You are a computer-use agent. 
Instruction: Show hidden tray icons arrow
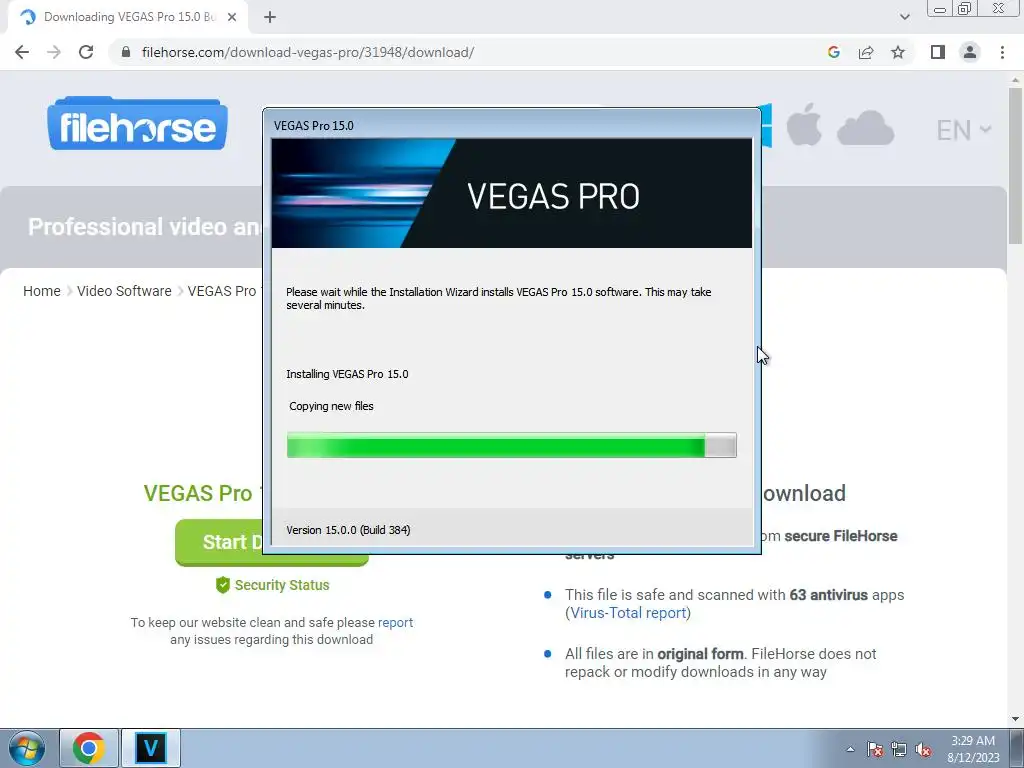tap(850, 749)
